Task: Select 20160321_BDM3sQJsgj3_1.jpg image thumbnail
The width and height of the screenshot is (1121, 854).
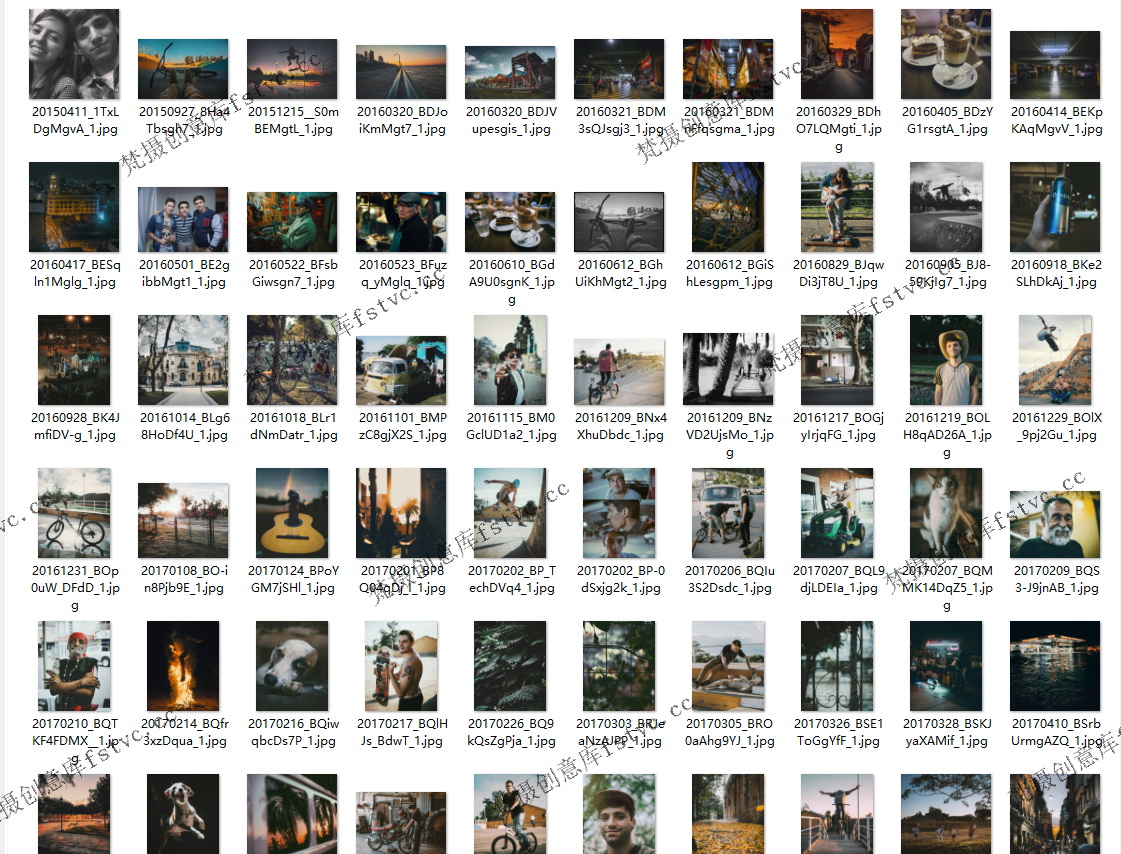Action: (619, 69)
